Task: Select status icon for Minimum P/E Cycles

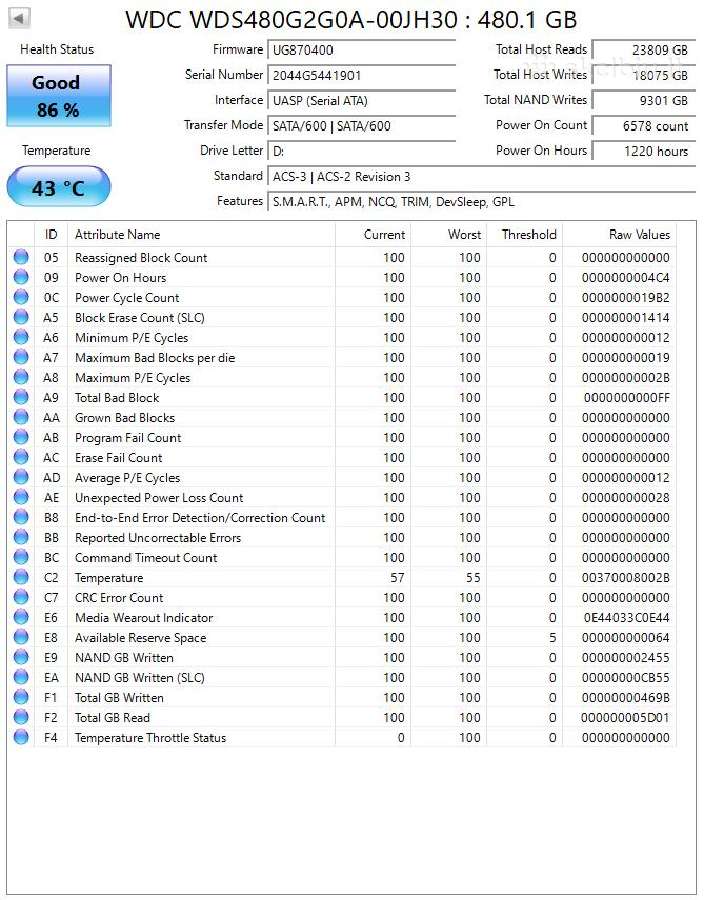Action: (21, 338)
